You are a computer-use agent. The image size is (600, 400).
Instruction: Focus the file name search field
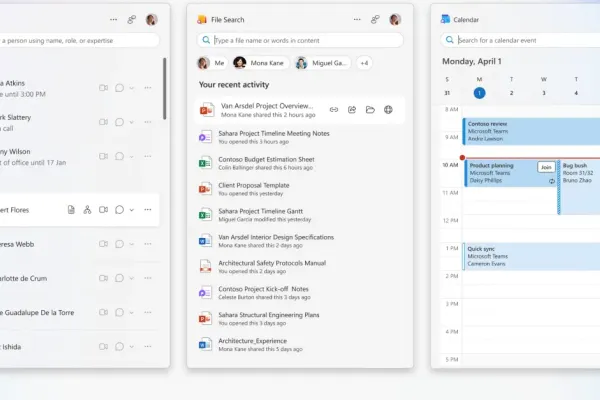click(x=300, y=40)
